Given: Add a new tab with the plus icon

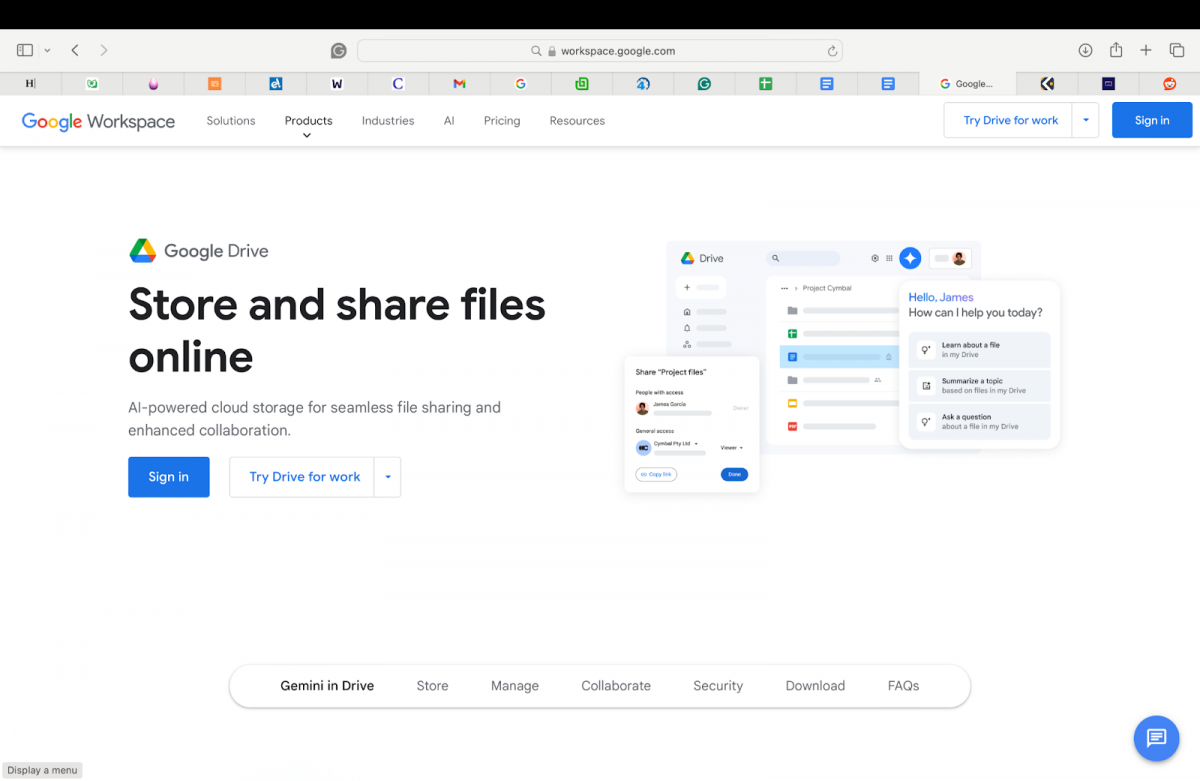Looking at the screenshot, I should click(1146, 50).
